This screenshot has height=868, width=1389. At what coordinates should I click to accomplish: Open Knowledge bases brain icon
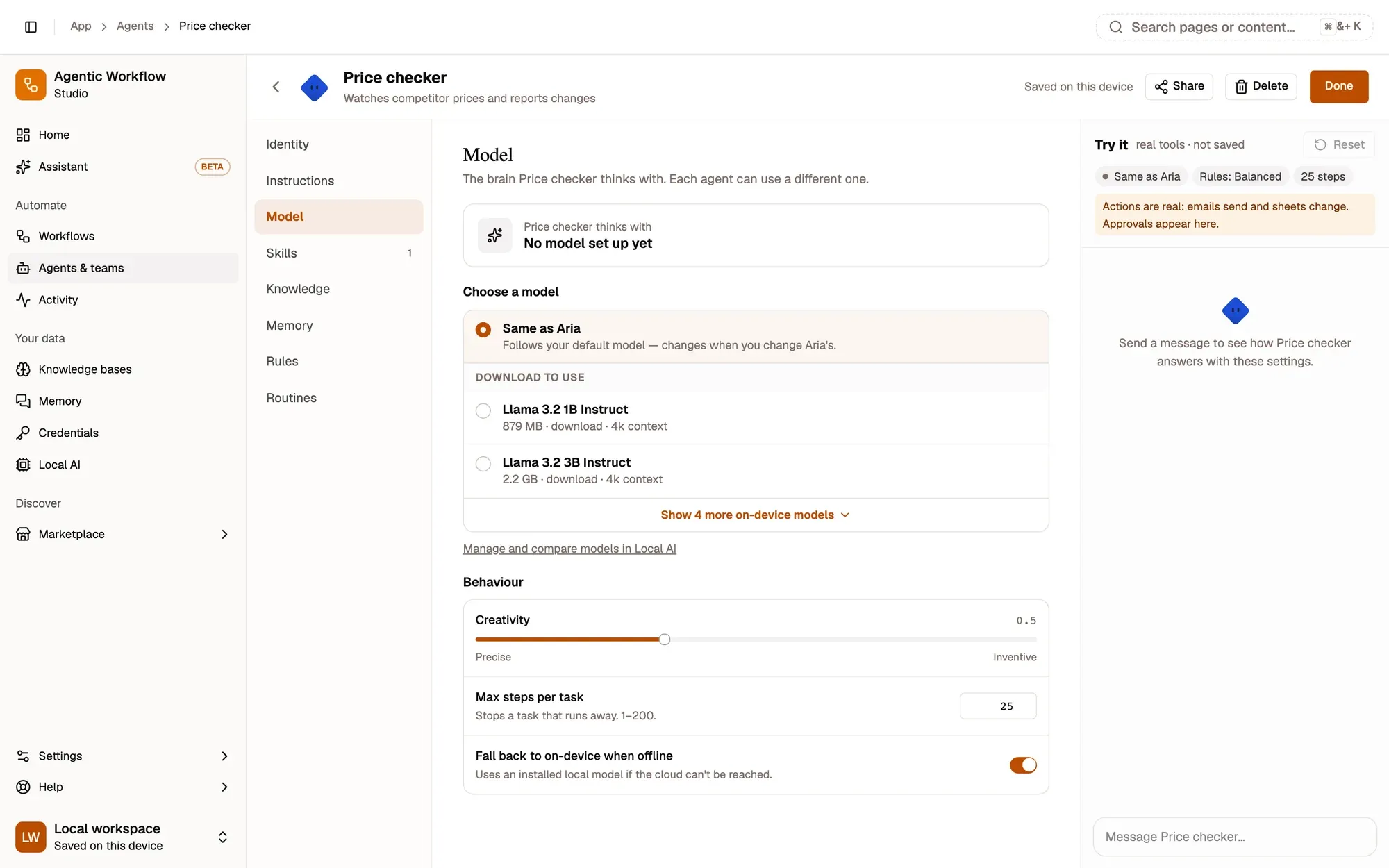coord(23,369)
